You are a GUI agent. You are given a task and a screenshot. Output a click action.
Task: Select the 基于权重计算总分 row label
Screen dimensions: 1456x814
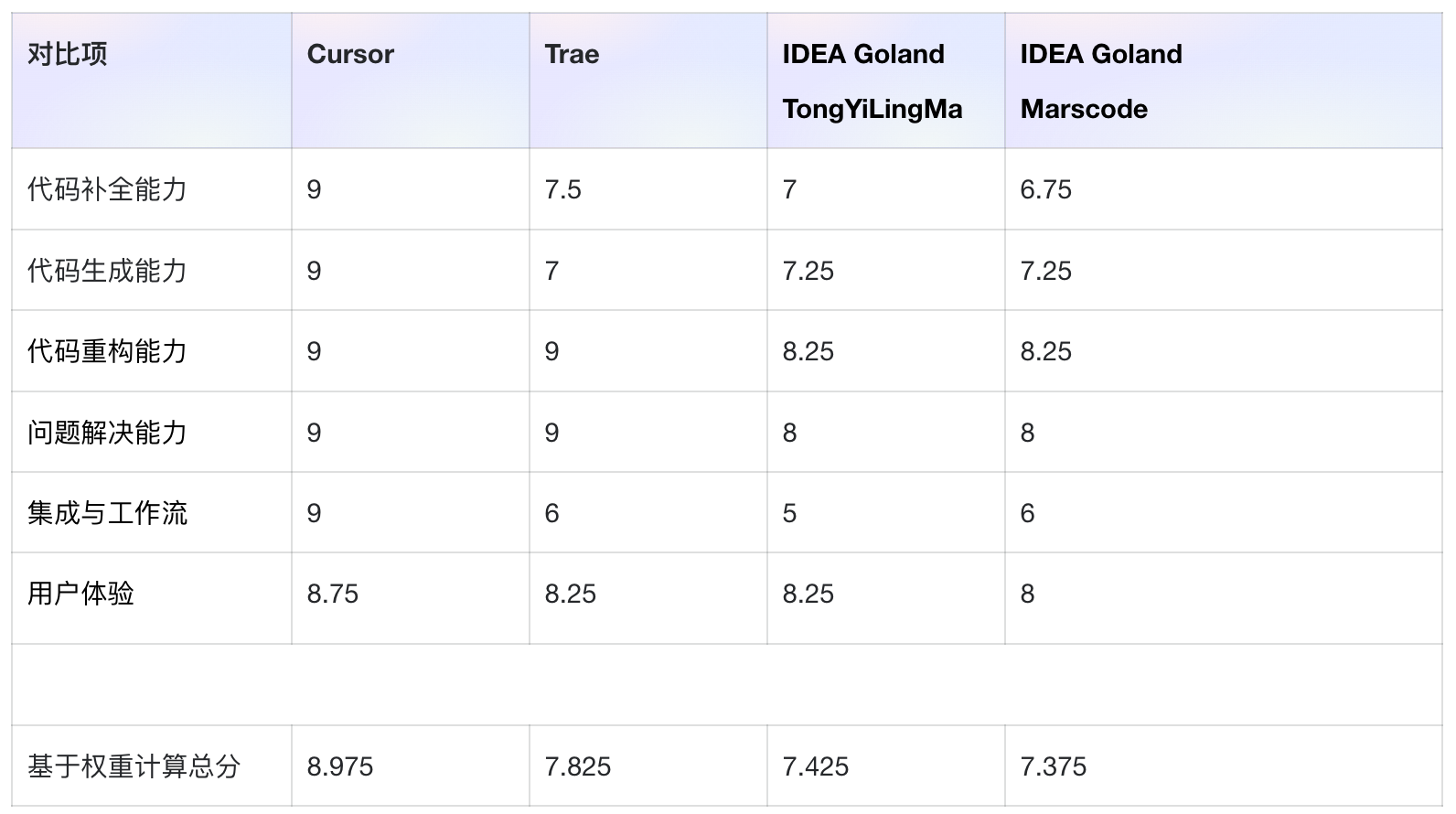[x=134, y=766]
